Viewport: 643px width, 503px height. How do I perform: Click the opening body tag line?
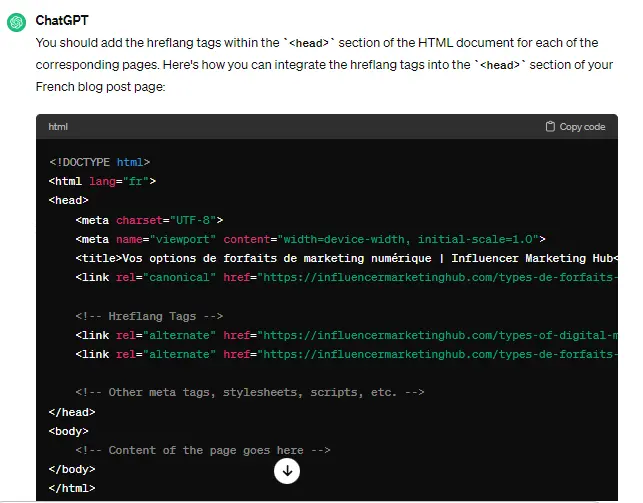(x=69, y=431)
